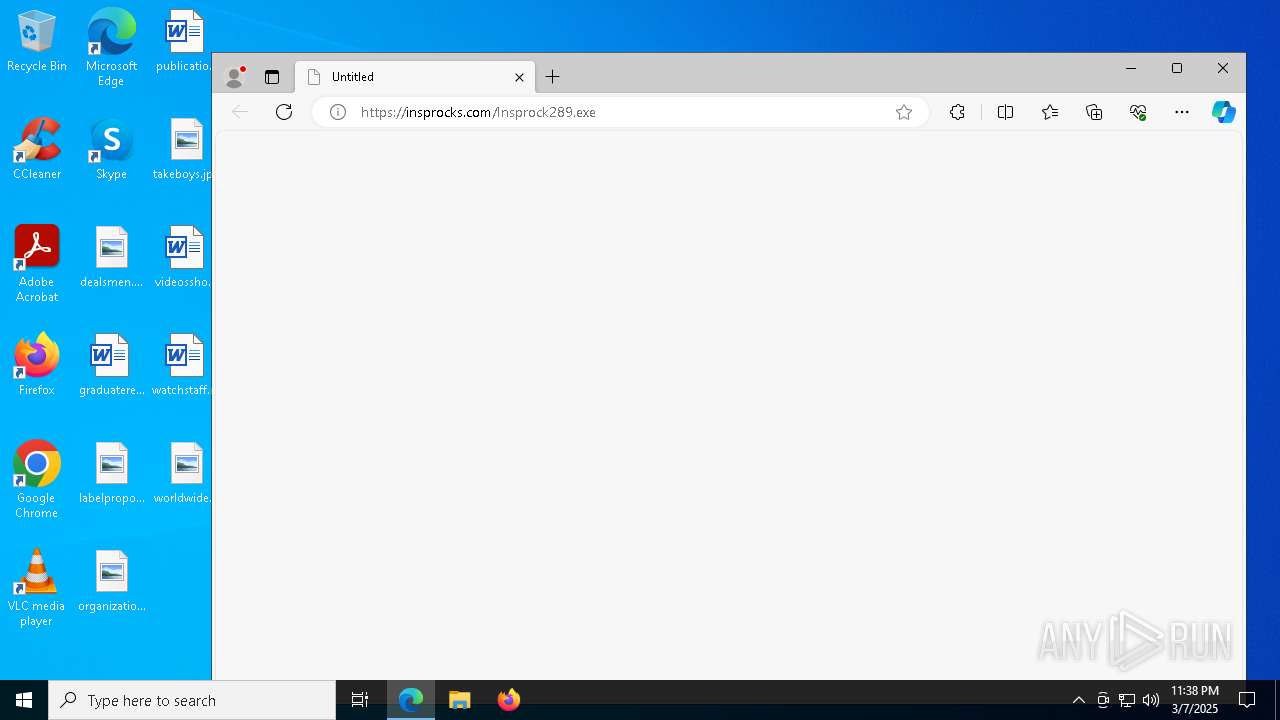This screenshot has width=1280, height=720.
Task: Select Skype desktop shortcut
Action: click(x=111, y=149)
